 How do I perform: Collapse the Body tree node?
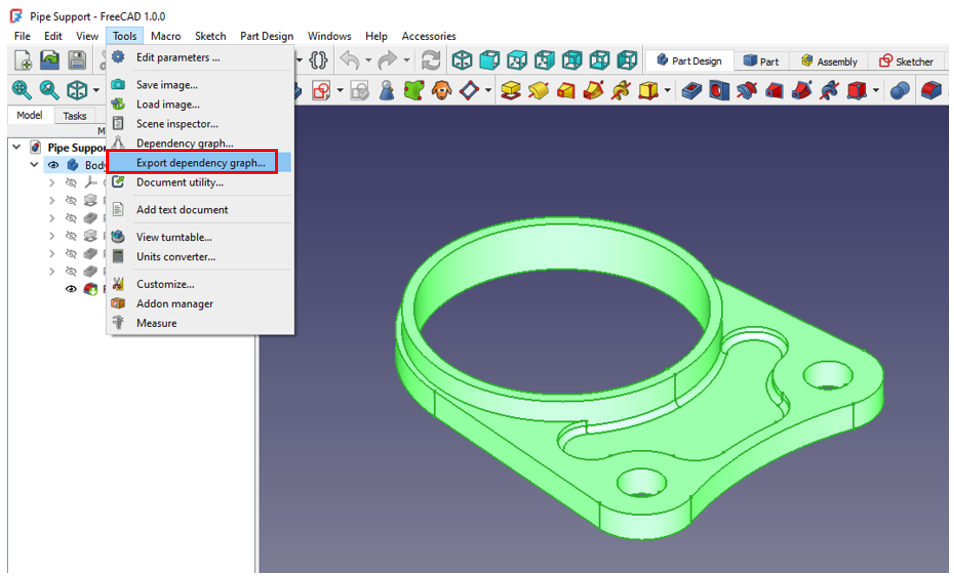[34, 165]
